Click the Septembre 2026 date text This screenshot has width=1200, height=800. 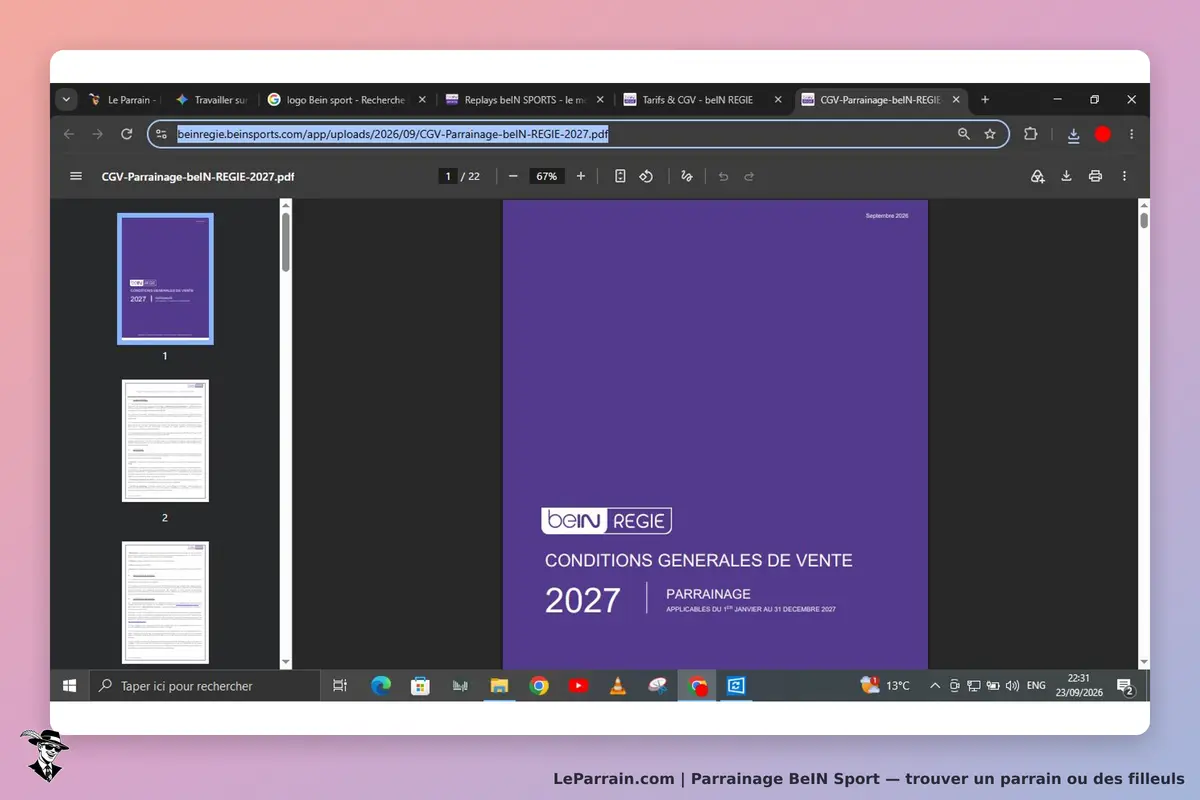coord(887,216)
